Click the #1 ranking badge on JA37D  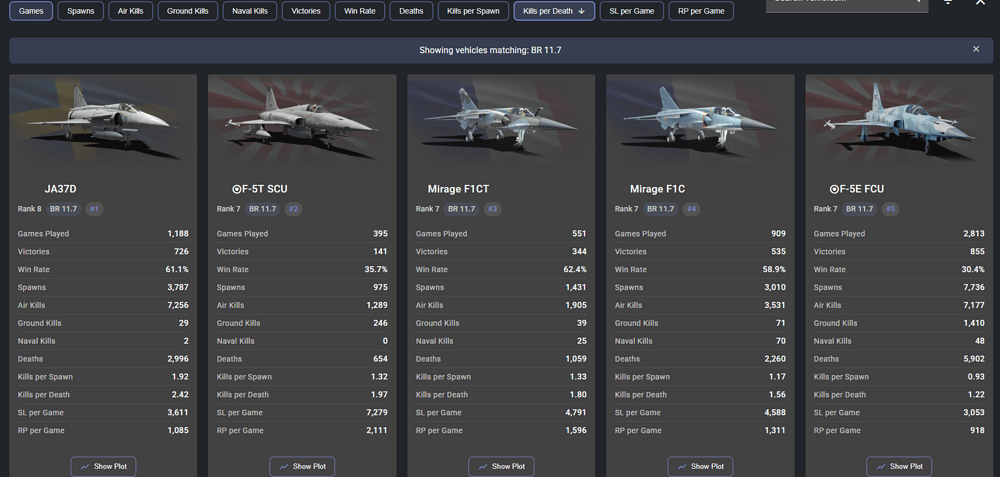pyautogui.click(x=94, y=209)
